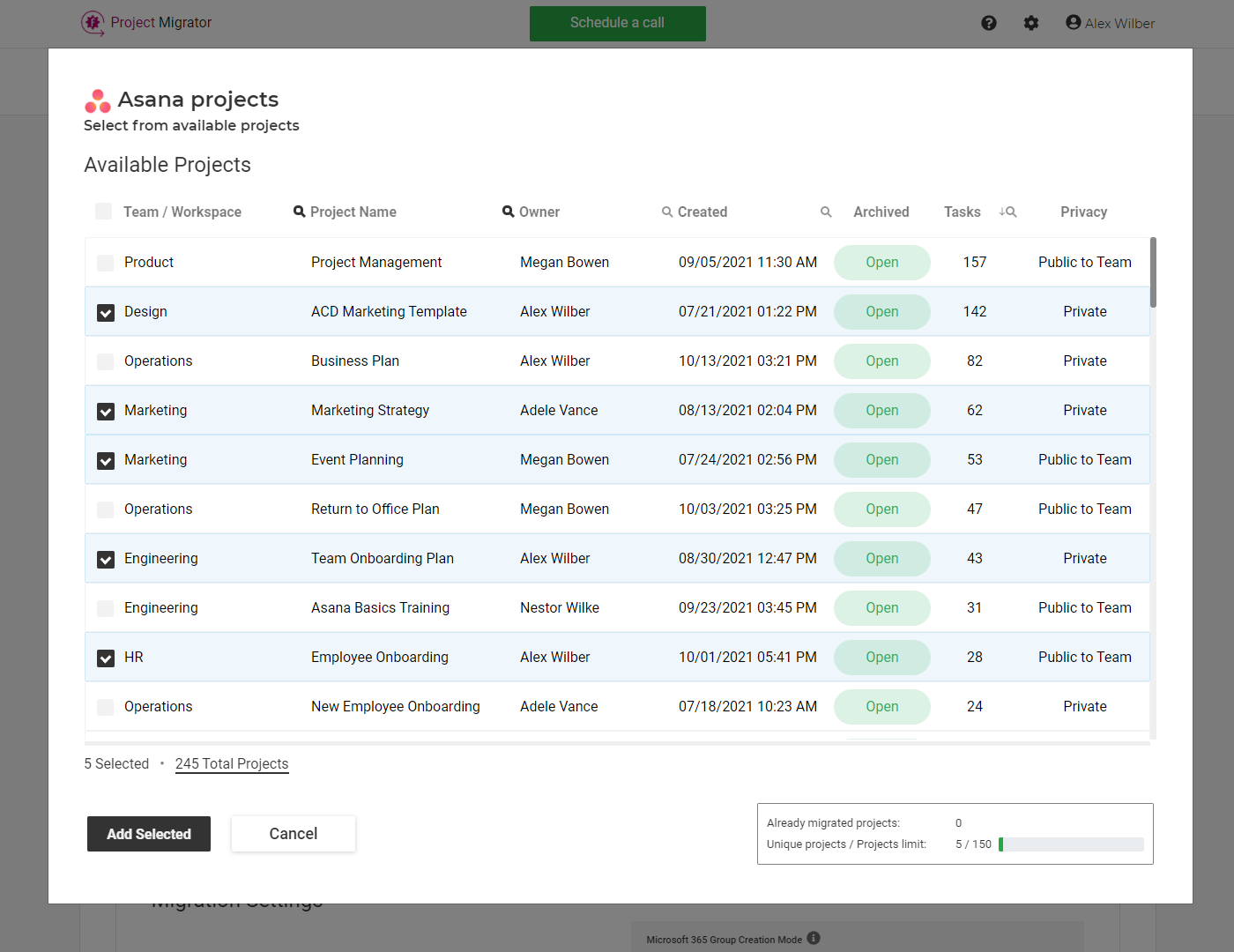1234x952 pixels.
Task: Click the Created column search icon
Action: (x=667, y=212)
